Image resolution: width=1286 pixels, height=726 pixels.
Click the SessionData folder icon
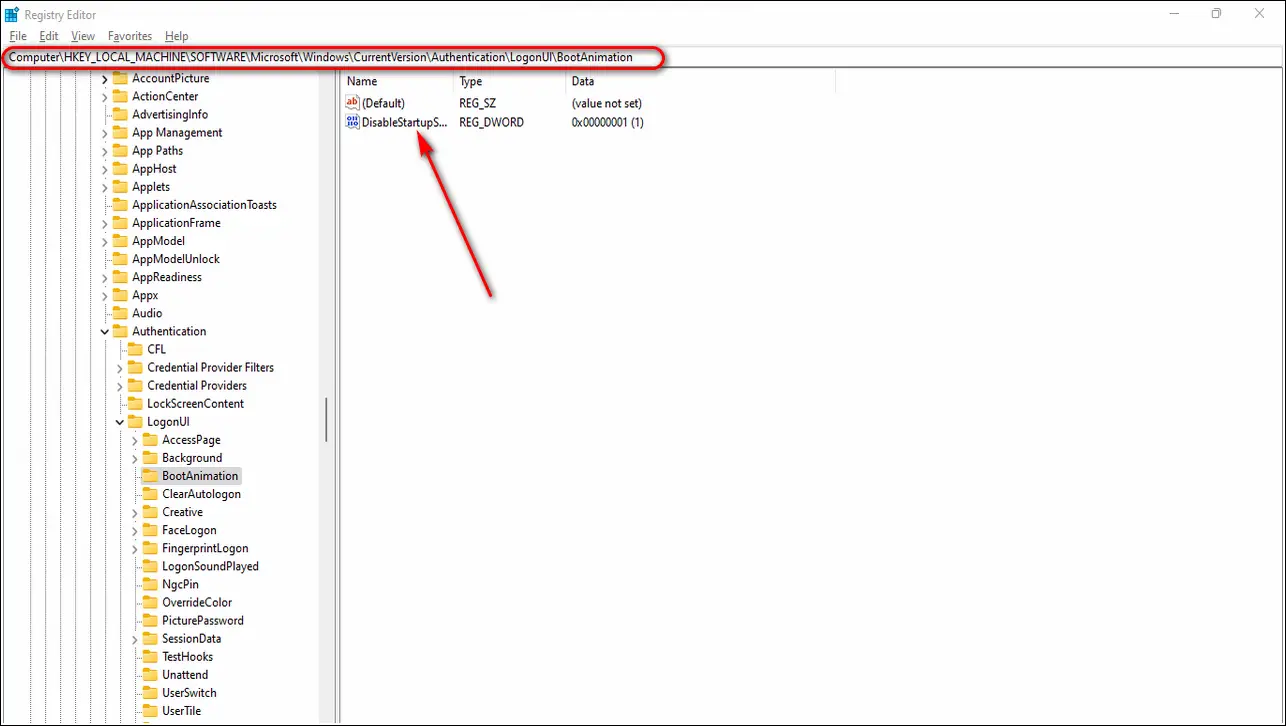tap(150, 638)
